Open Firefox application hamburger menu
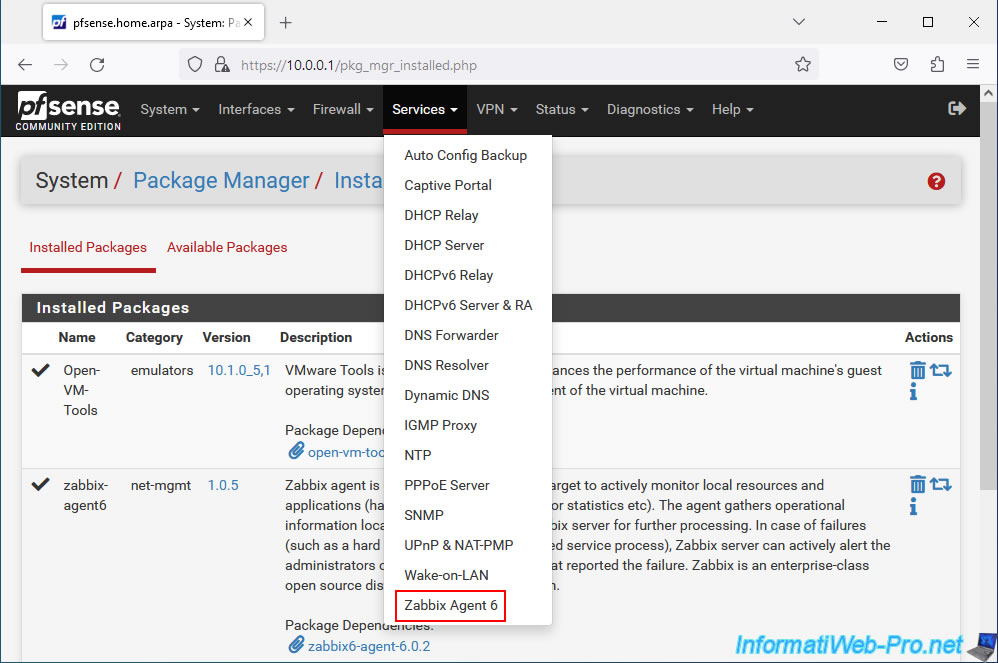The image size is (998, 663). click(x=973, y=64)
